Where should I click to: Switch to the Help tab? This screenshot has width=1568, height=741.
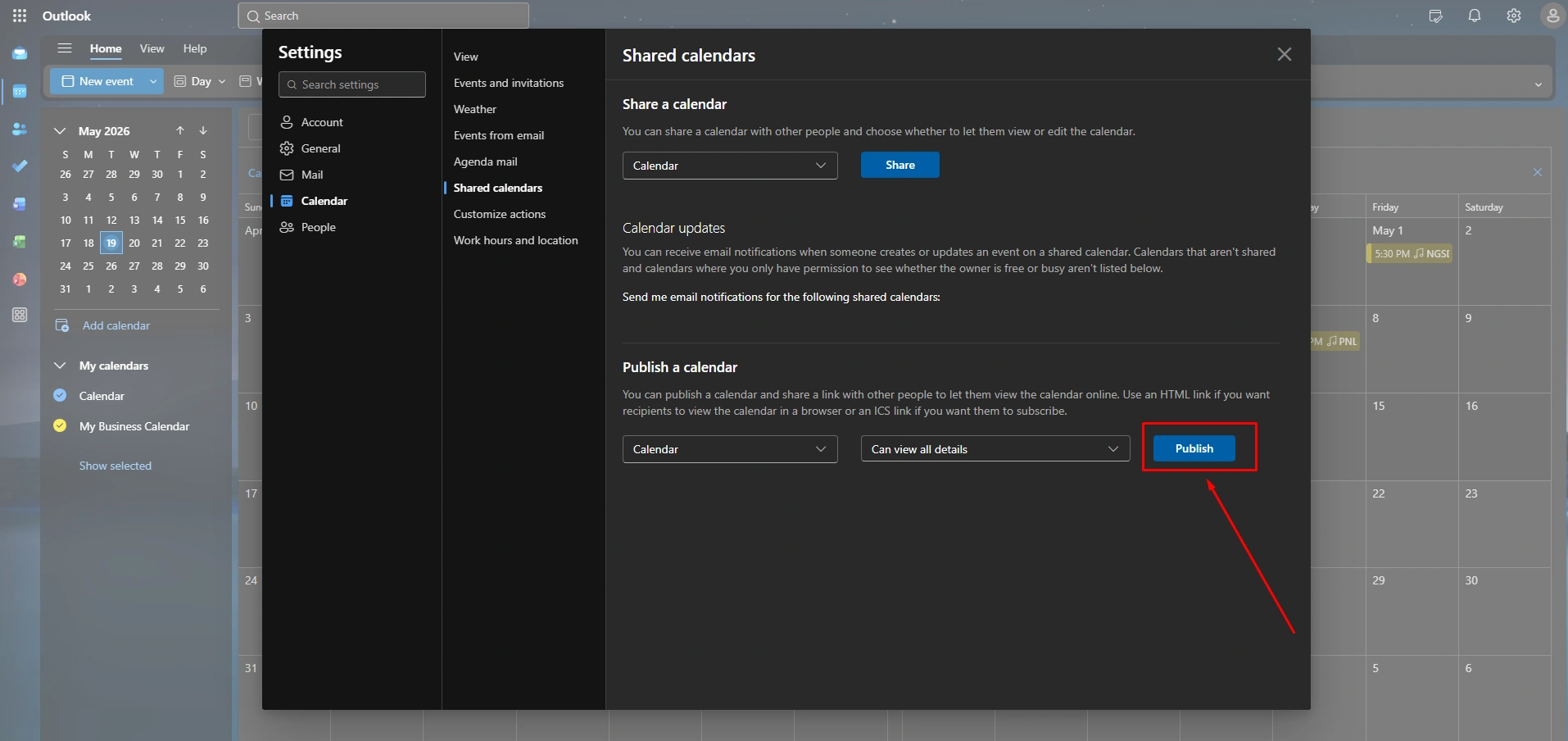pyautogui.click(x=195, y=48)
